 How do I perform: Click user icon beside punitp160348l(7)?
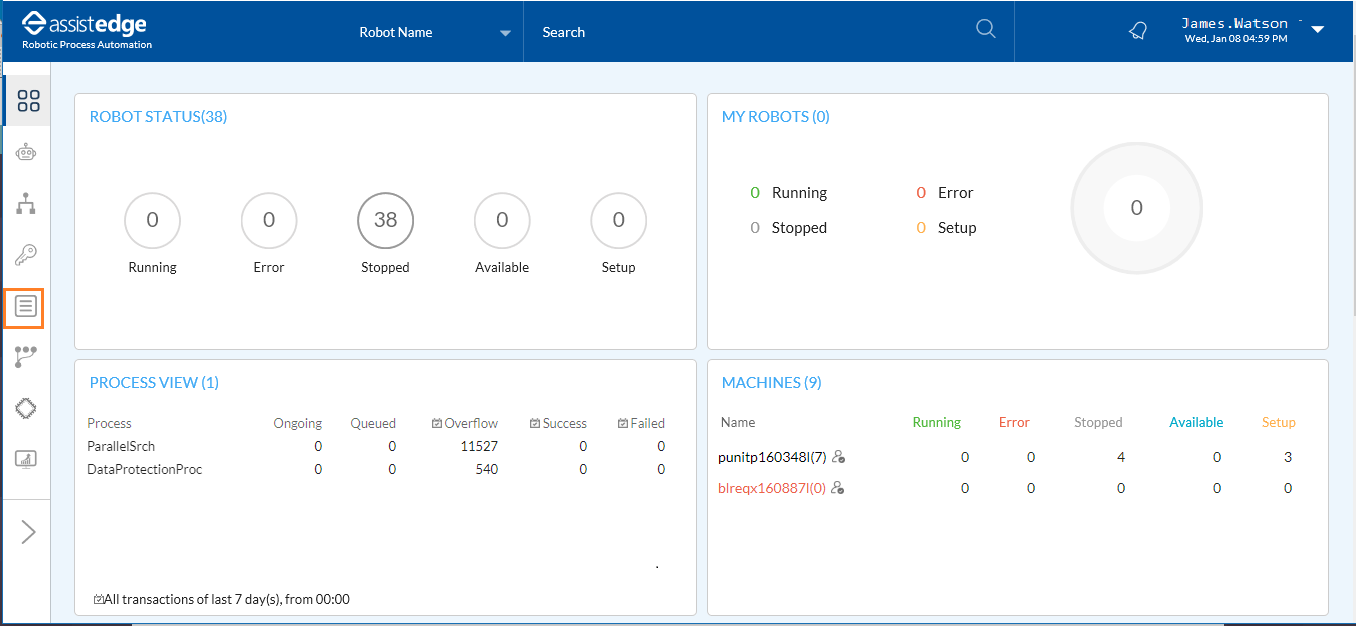[838, 457]
